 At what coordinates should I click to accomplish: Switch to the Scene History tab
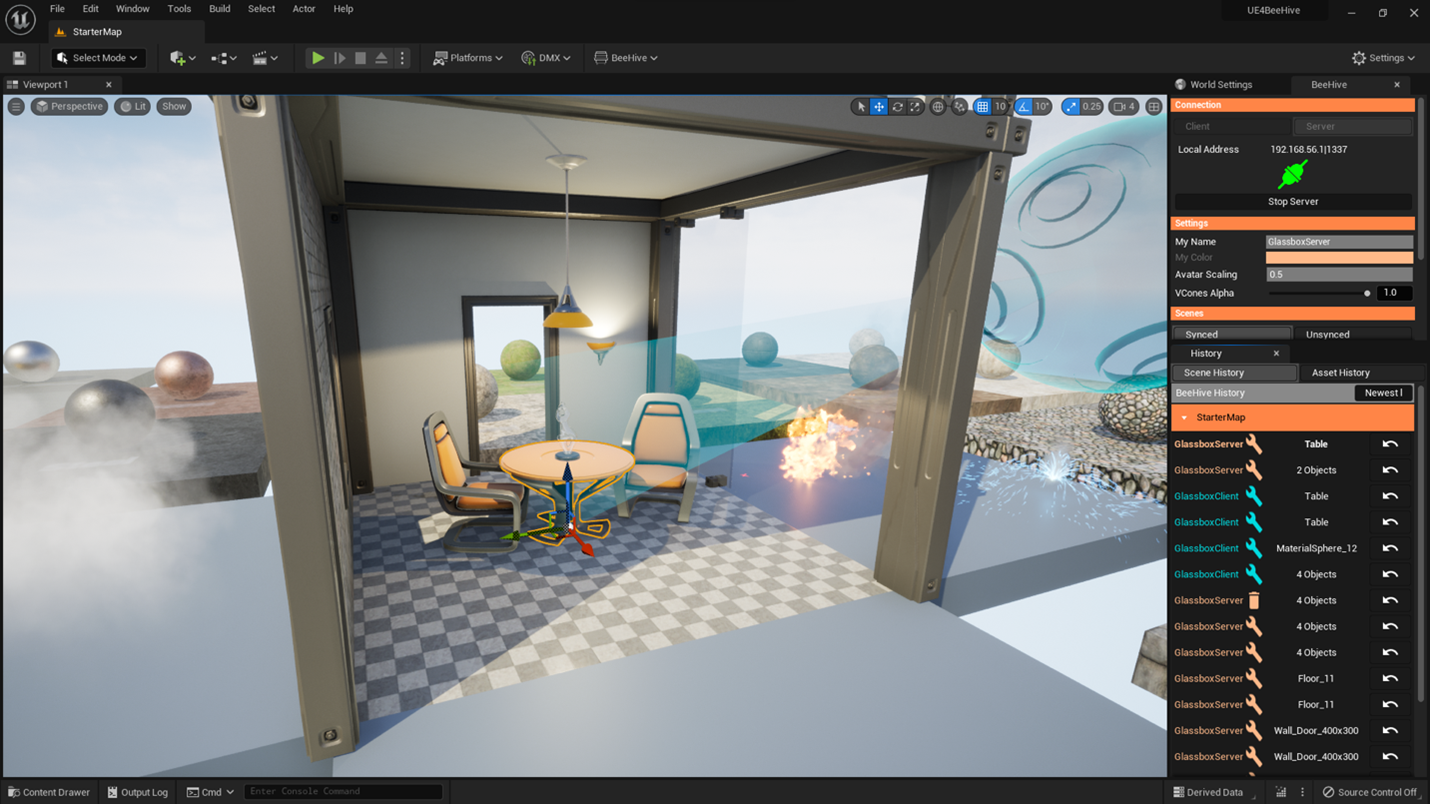1234,373
